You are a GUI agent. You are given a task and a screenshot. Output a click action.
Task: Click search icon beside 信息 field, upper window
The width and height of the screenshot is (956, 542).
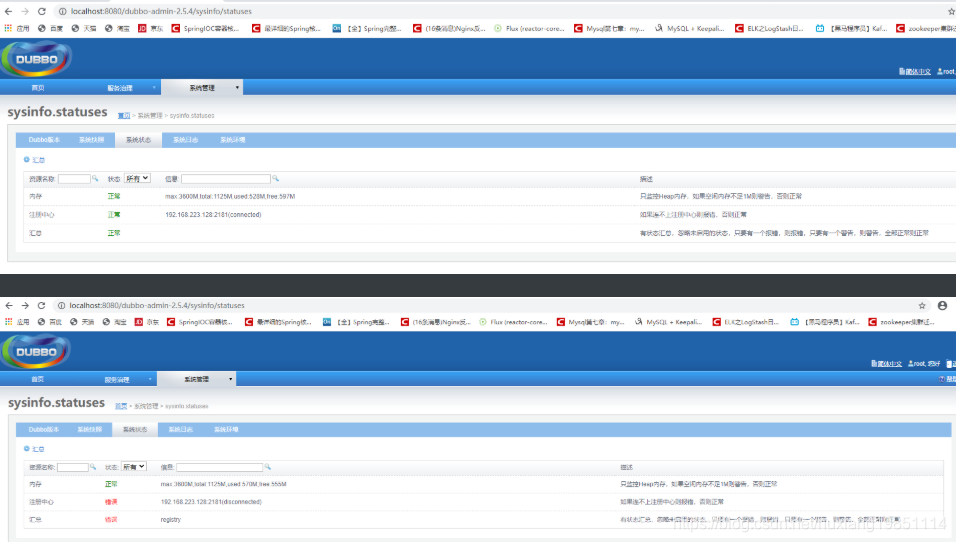click(276, 179)
